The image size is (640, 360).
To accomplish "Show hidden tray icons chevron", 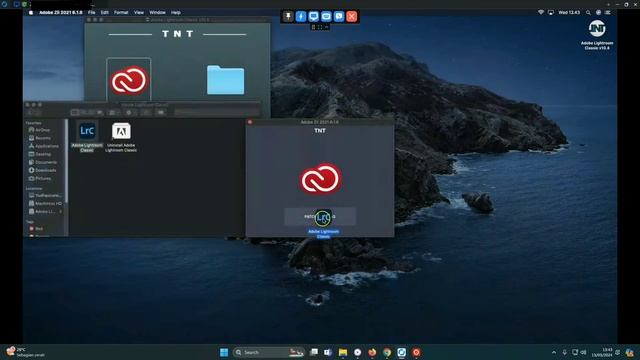I will [x=554, y=352].
